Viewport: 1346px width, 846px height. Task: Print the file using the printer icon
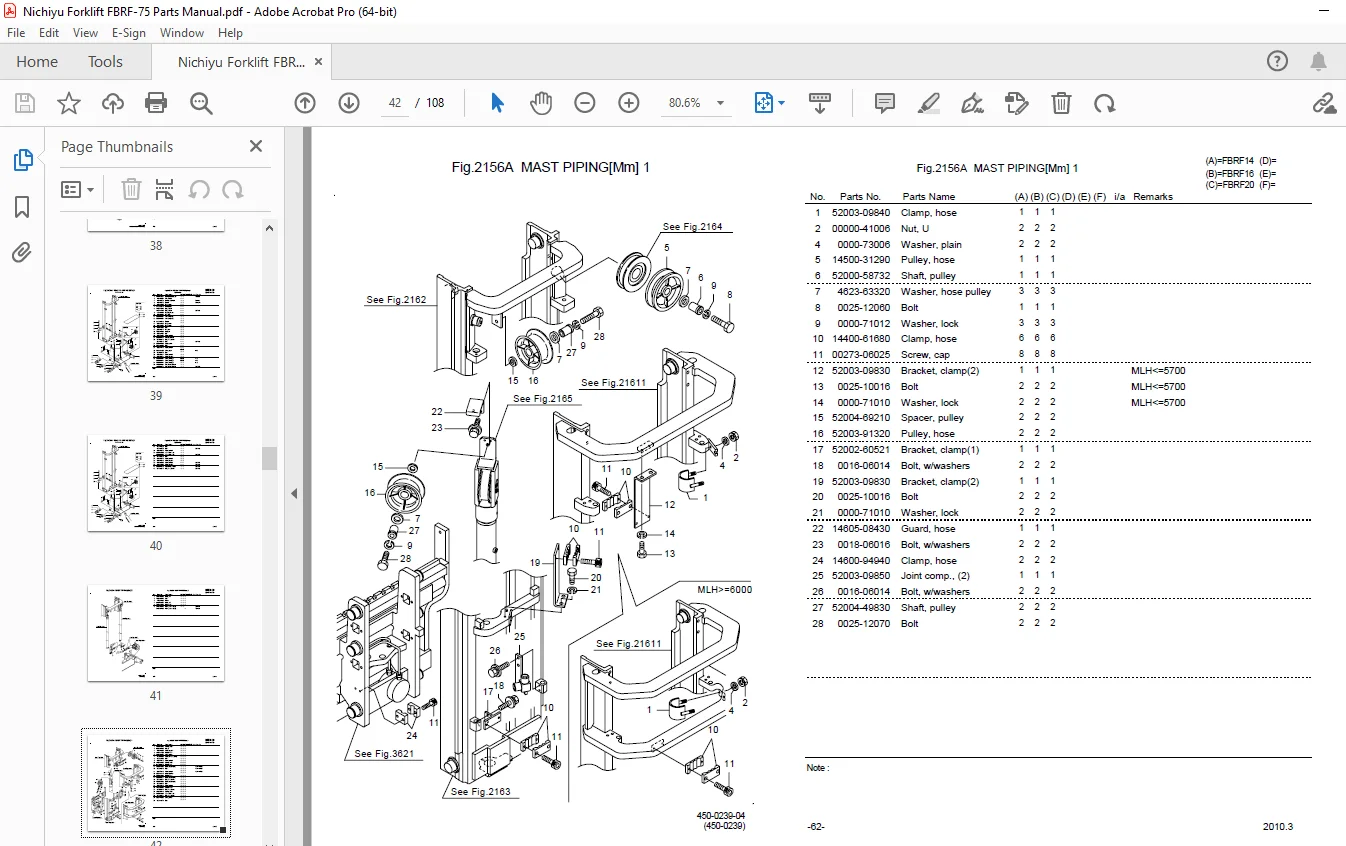pyautogui.click(x=156, y=103)
